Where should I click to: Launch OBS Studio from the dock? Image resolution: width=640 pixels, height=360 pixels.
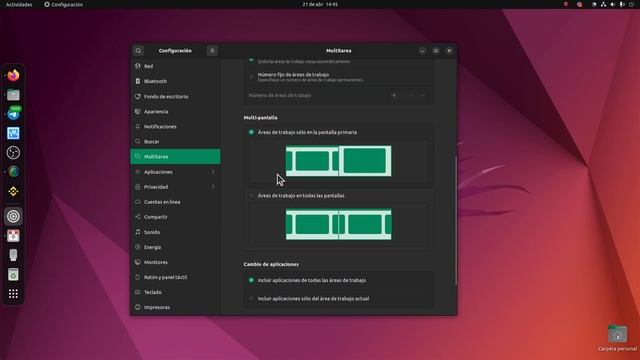click(13, 153)
